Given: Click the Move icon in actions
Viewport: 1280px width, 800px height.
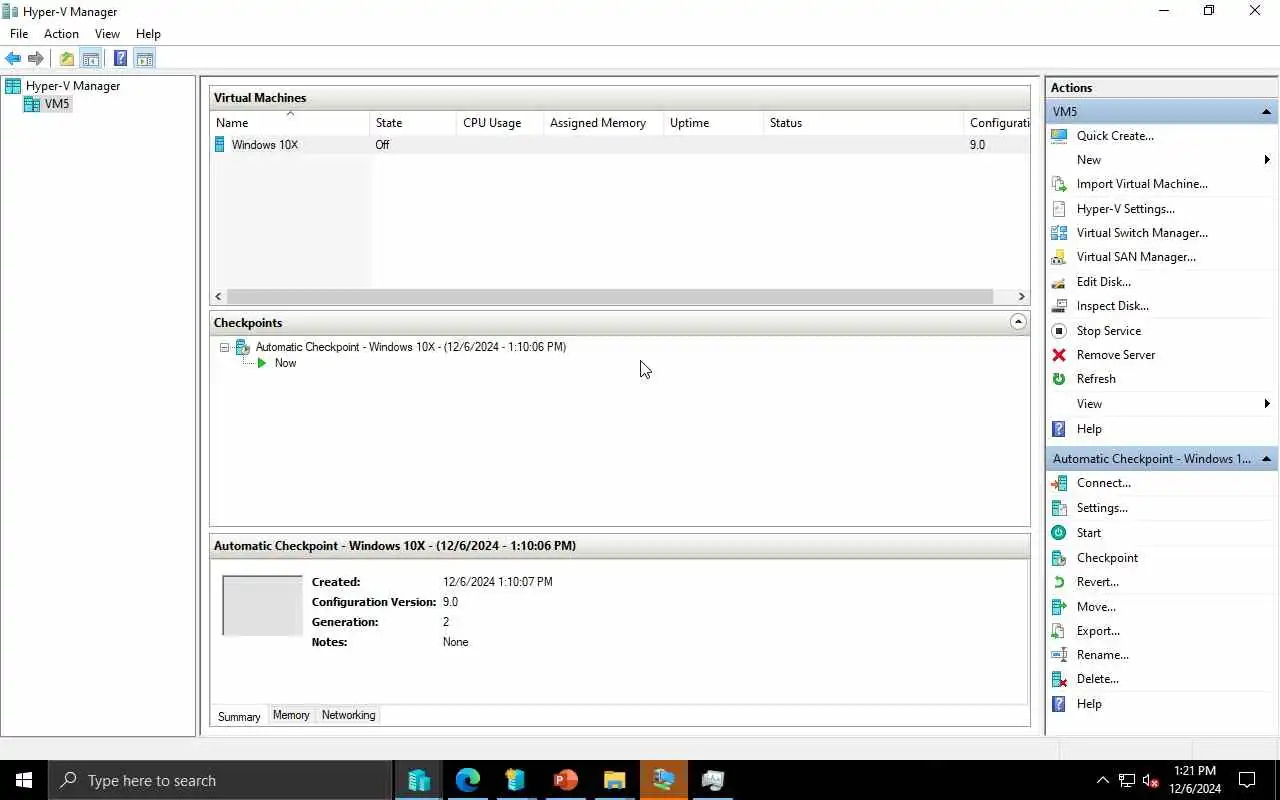Looking at the screenshot, I should coord(1059,607).
